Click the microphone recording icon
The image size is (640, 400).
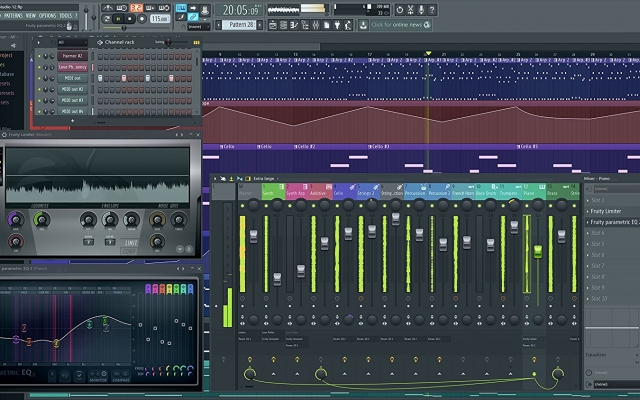point(421,9)
